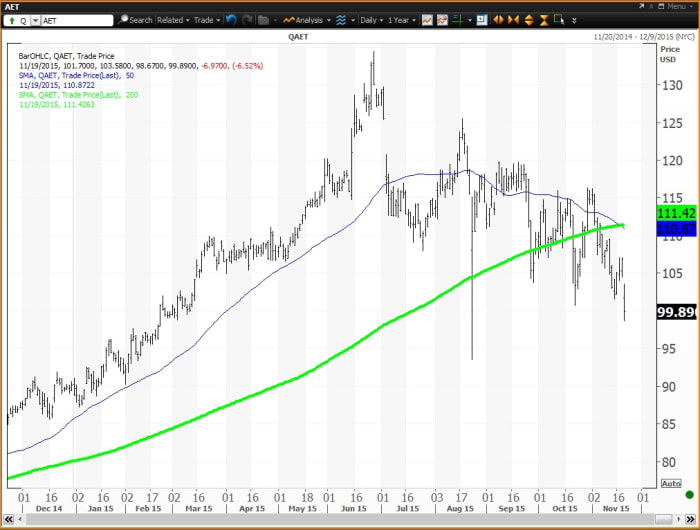Image resolution: width=700 pixels, height=530 pixels.
Task: Click the line chart style icon
Action: coord(427,20)
